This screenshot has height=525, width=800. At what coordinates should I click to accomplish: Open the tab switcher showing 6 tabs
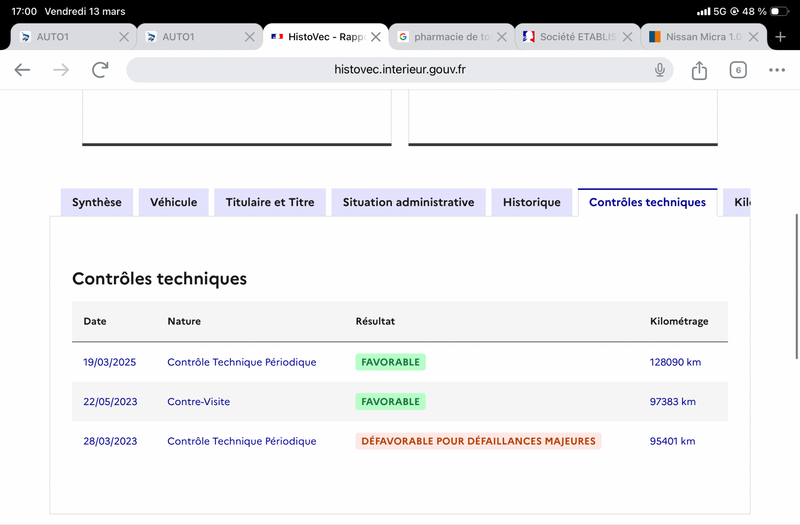[x=738, y=70]
